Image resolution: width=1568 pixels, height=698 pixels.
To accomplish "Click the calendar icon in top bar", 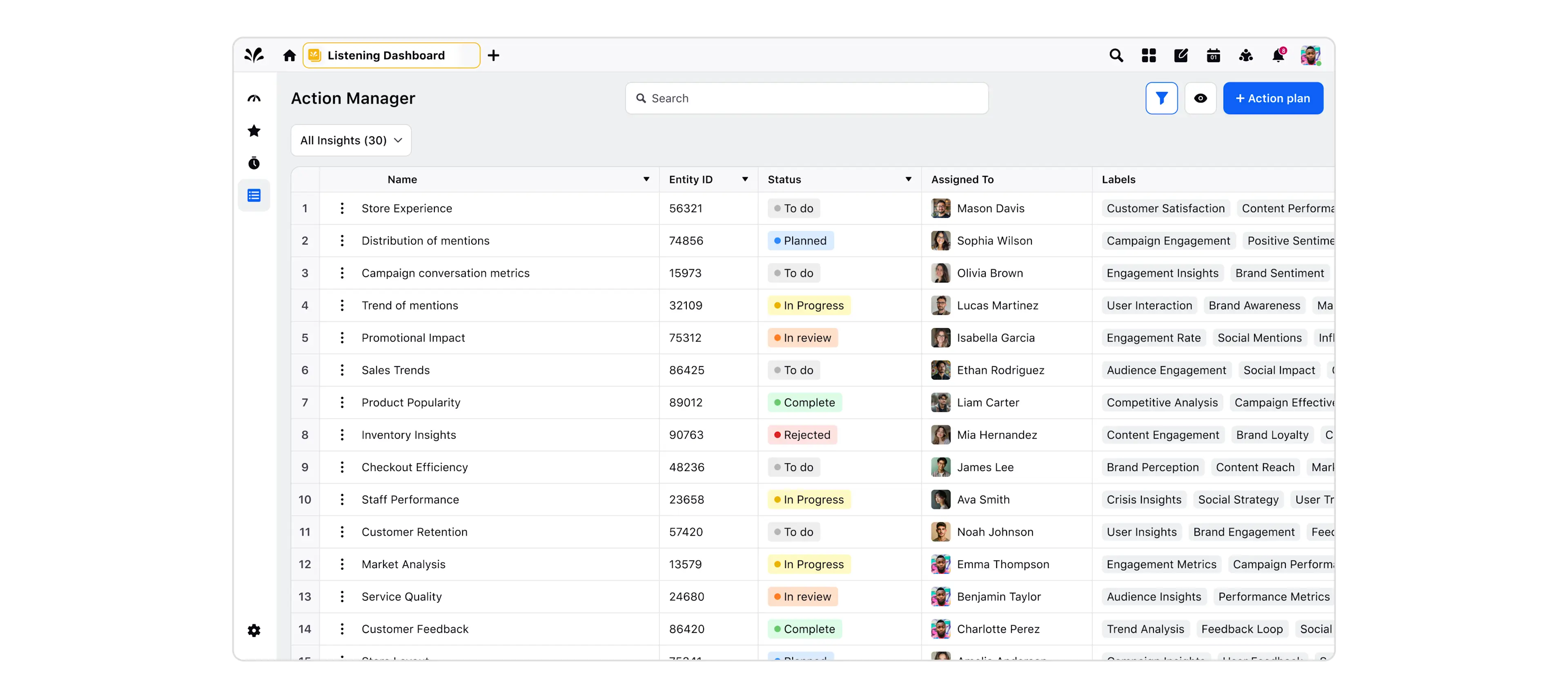I will pyautogui.click(x=1213, y=56).
